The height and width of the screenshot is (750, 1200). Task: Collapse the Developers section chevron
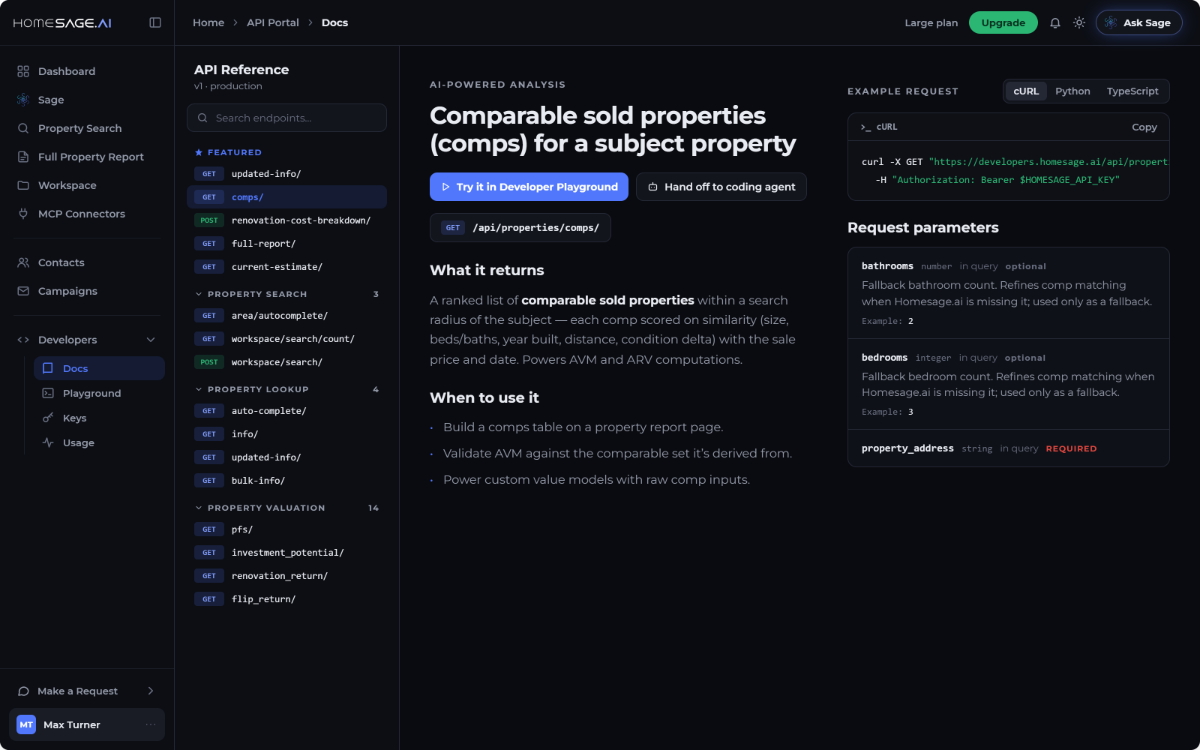(x=151, y=340)
